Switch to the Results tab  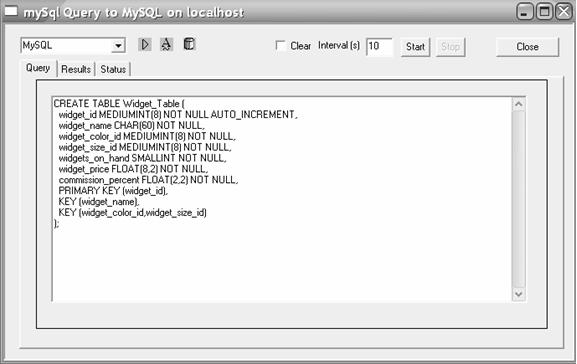[76, 69]
